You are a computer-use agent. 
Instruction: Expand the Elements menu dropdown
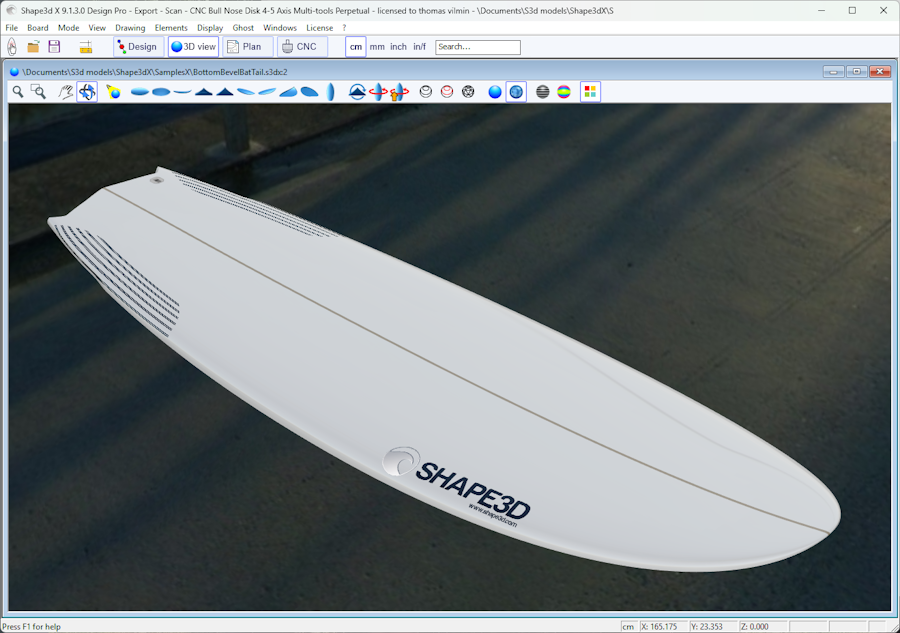point(171,28)
